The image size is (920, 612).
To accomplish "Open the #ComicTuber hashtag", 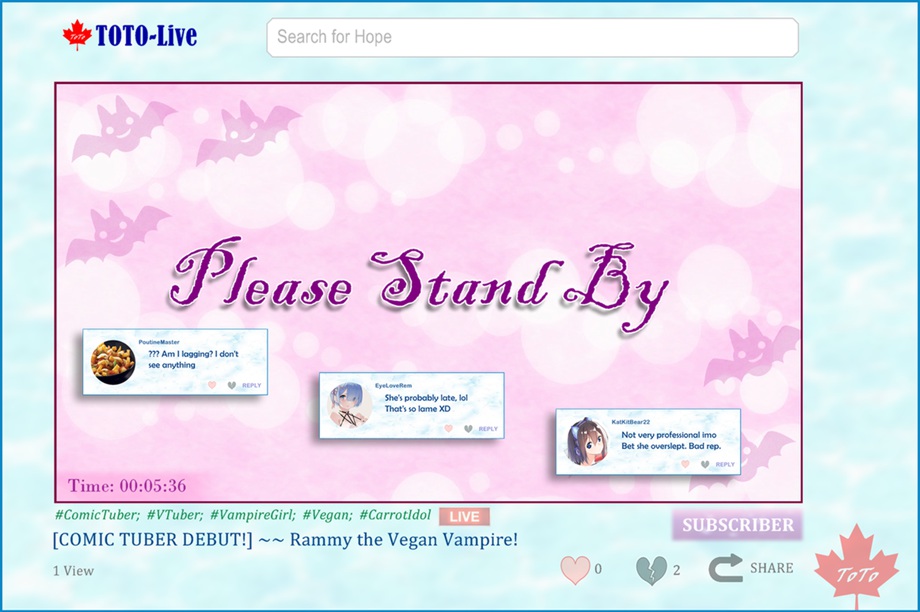I will [97, 516].
